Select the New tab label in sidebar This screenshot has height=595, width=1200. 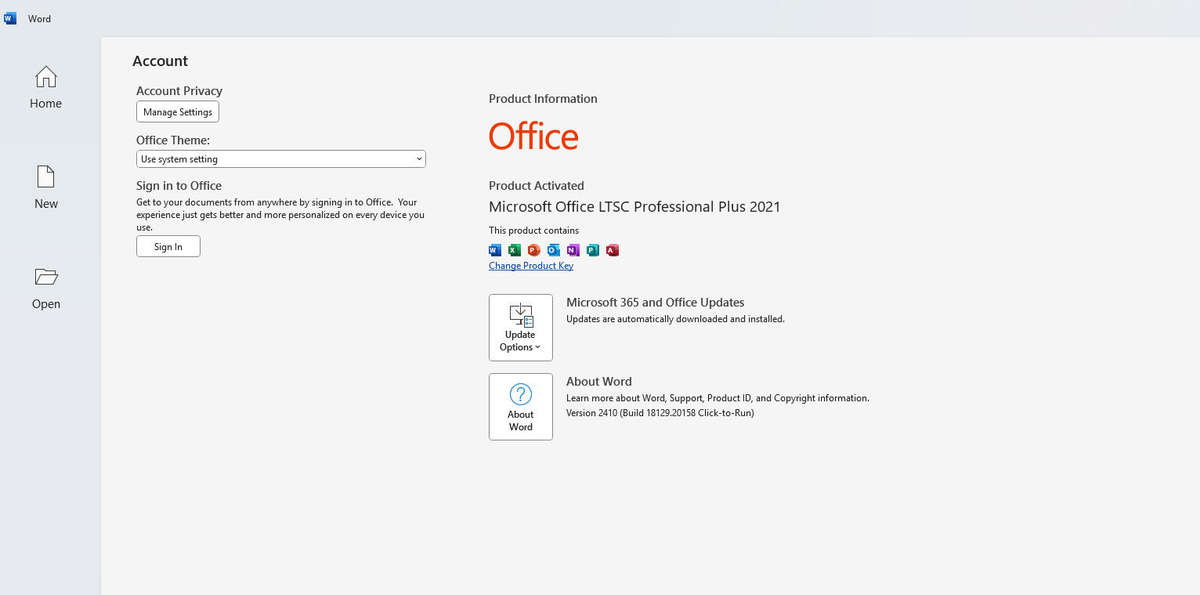(46, 204)
